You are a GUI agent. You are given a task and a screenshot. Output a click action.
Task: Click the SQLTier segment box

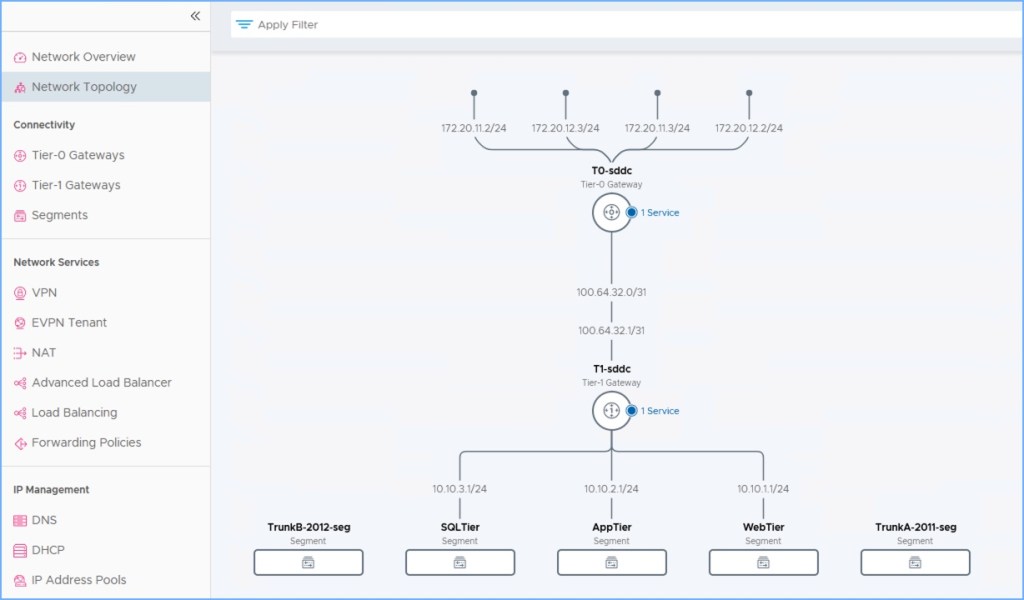460,562
